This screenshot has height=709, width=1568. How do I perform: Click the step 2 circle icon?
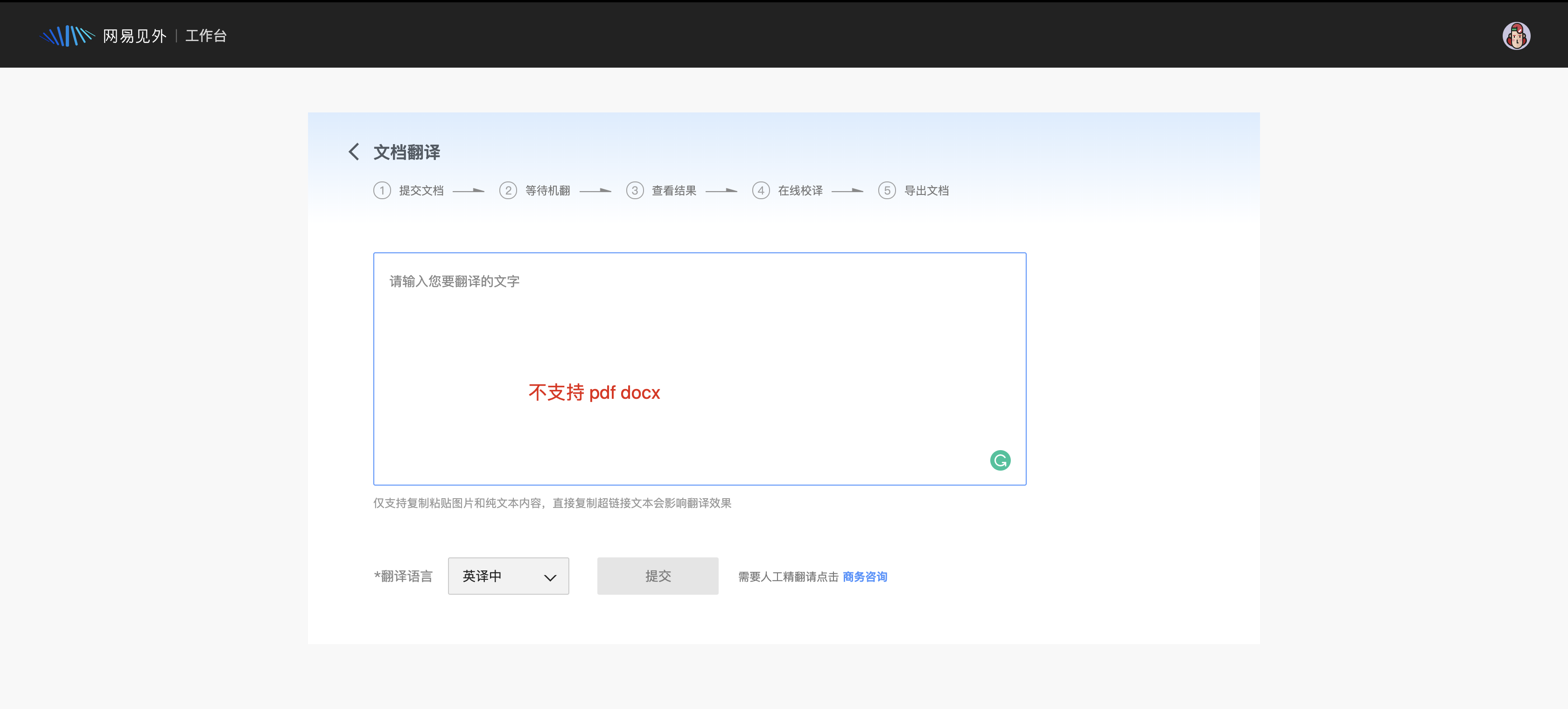[x=508, y=190]
